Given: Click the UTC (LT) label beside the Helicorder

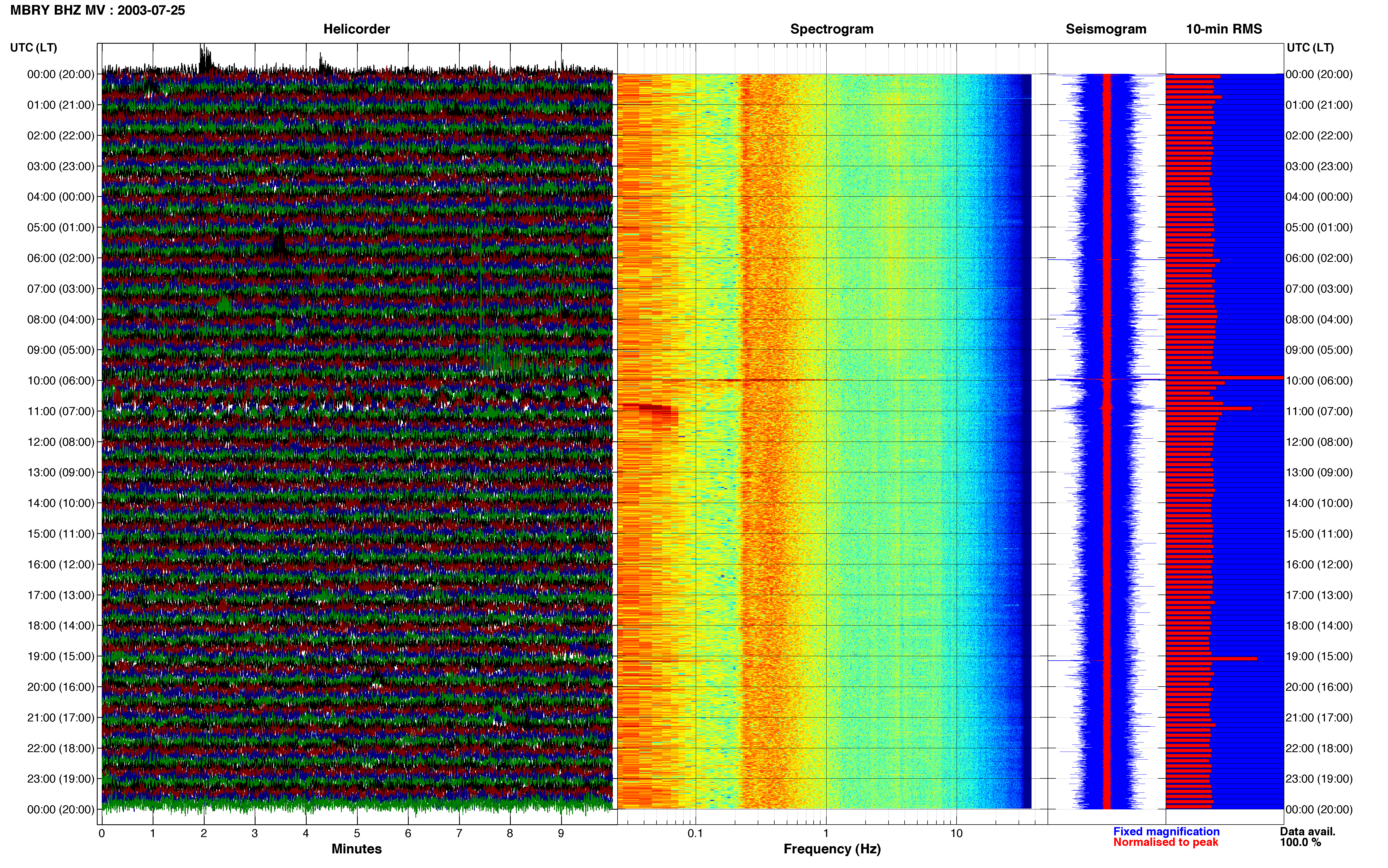Looking at the screenshot, I should (34, 48).
